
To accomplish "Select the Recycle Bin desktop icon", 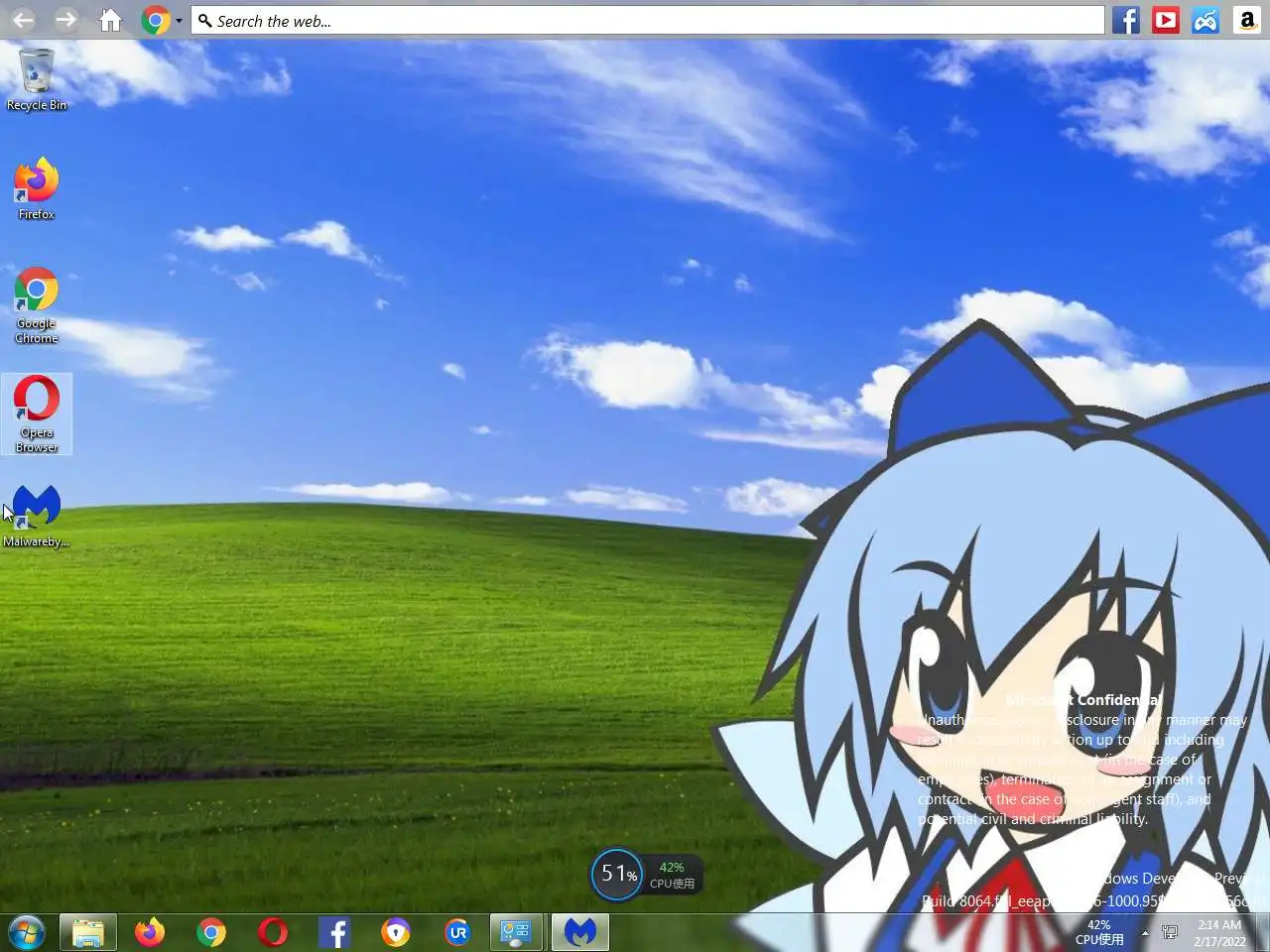I will pyautogui.click(x=37, y=79).
